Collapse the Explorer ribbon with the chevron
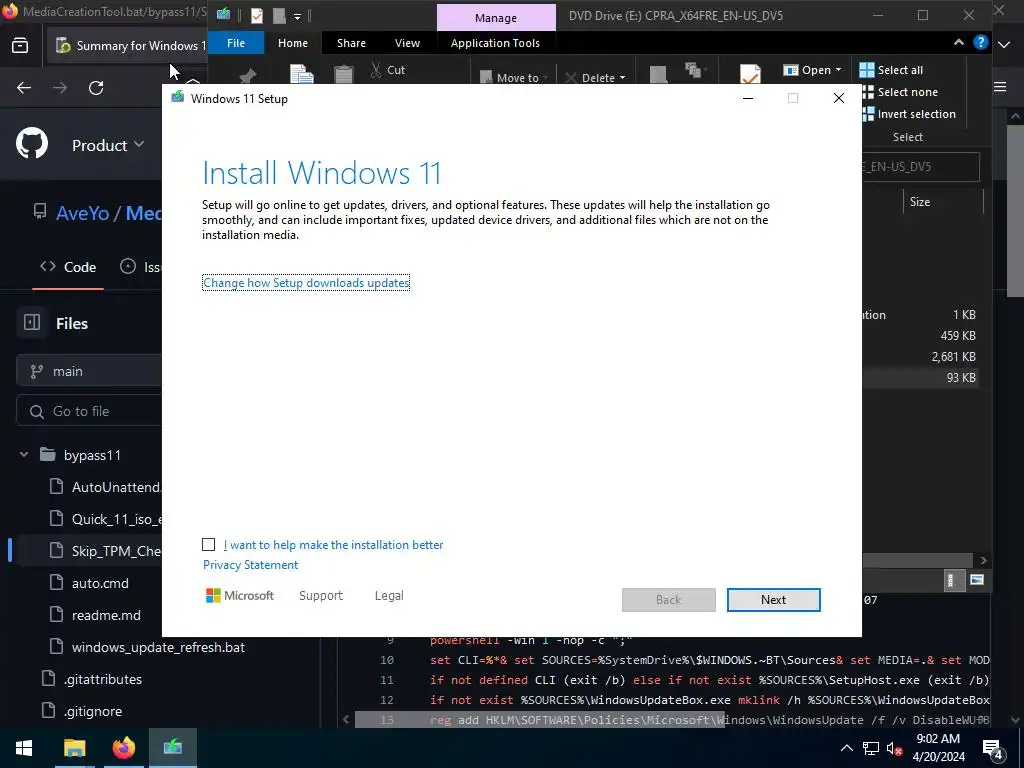The image size is (1024, 768). tap(959, 42)
